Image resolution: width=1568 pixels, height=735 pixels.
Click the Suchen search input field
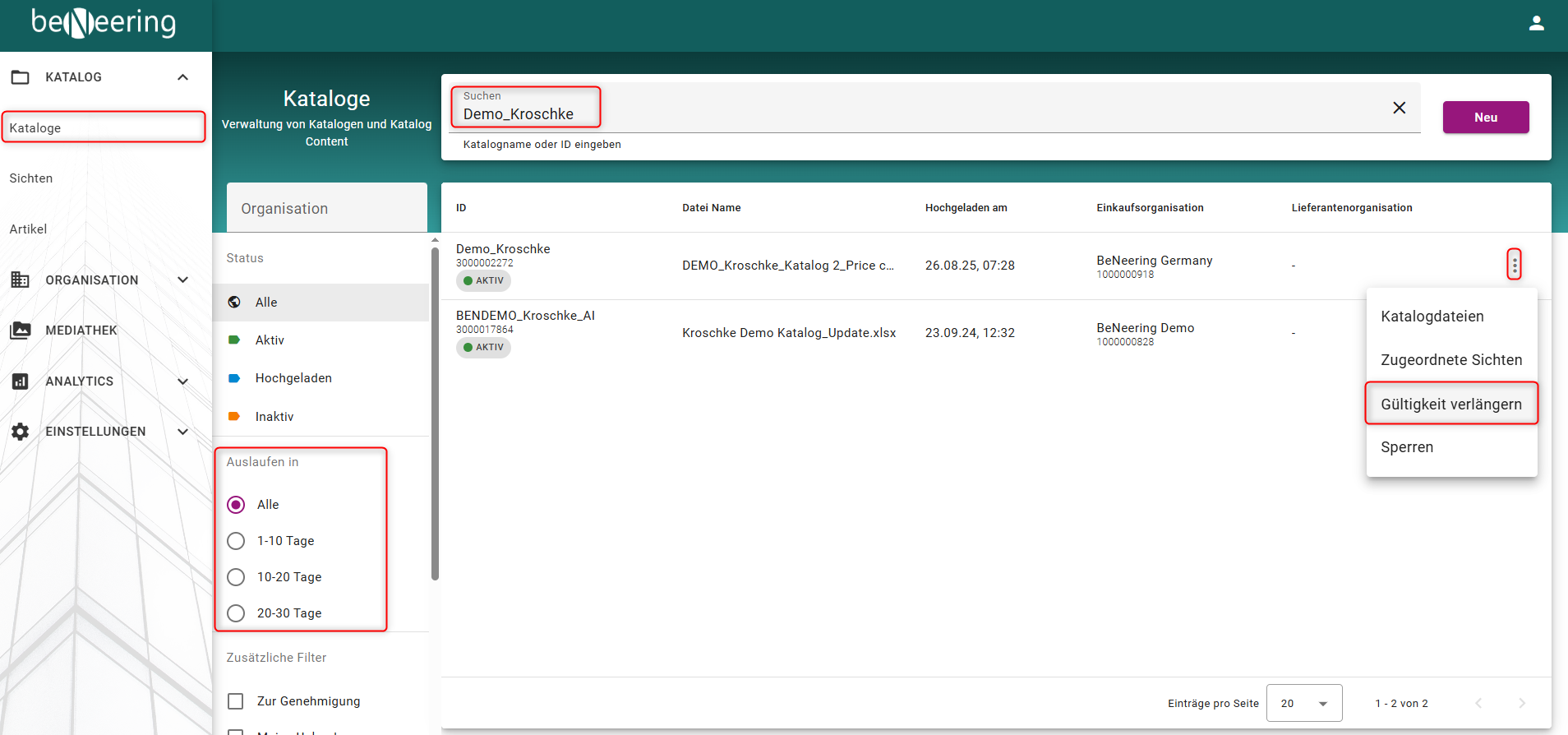(x=904, y=113)
